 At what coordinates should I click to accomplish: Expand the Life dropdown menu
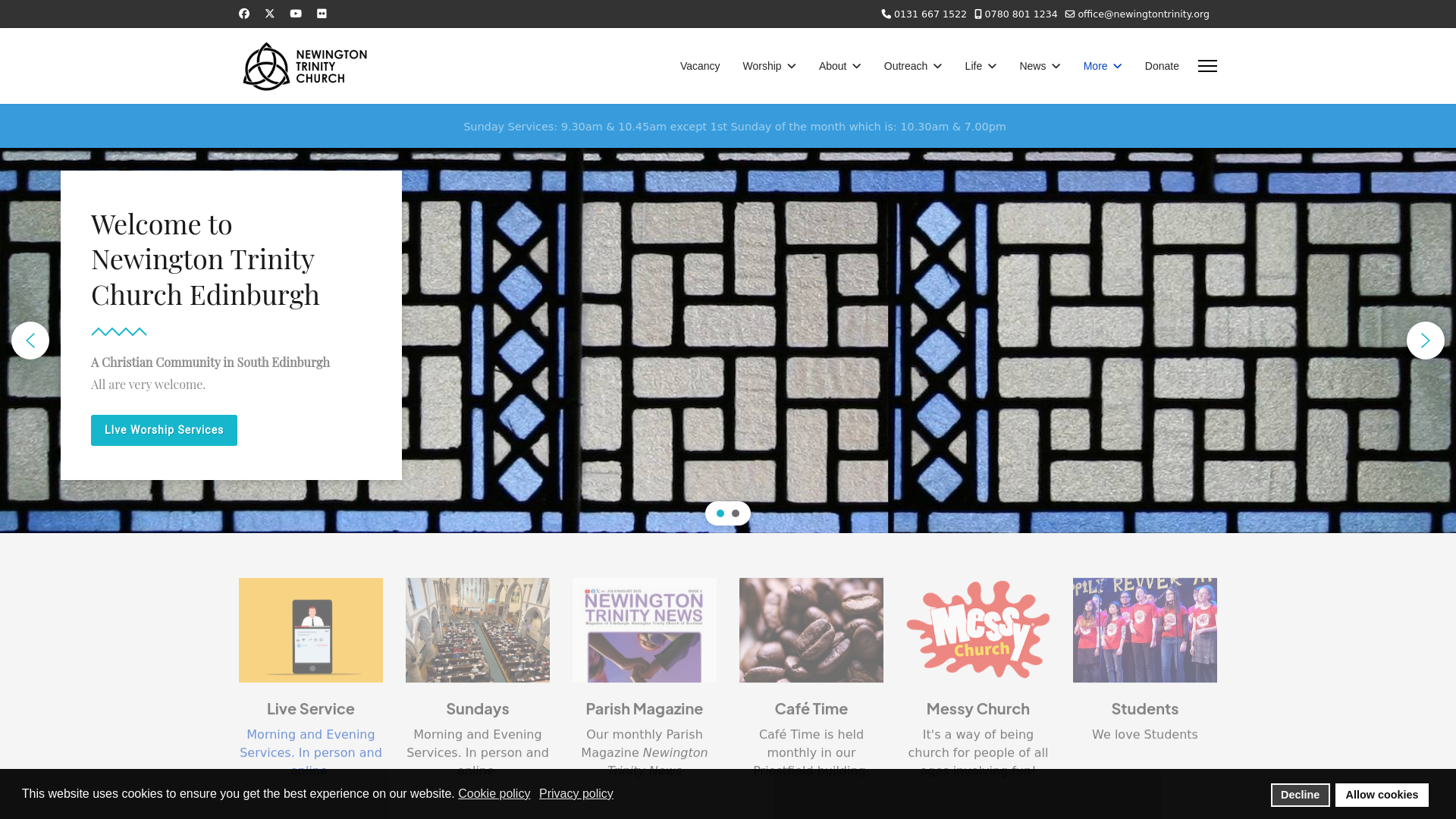(981, 66)
